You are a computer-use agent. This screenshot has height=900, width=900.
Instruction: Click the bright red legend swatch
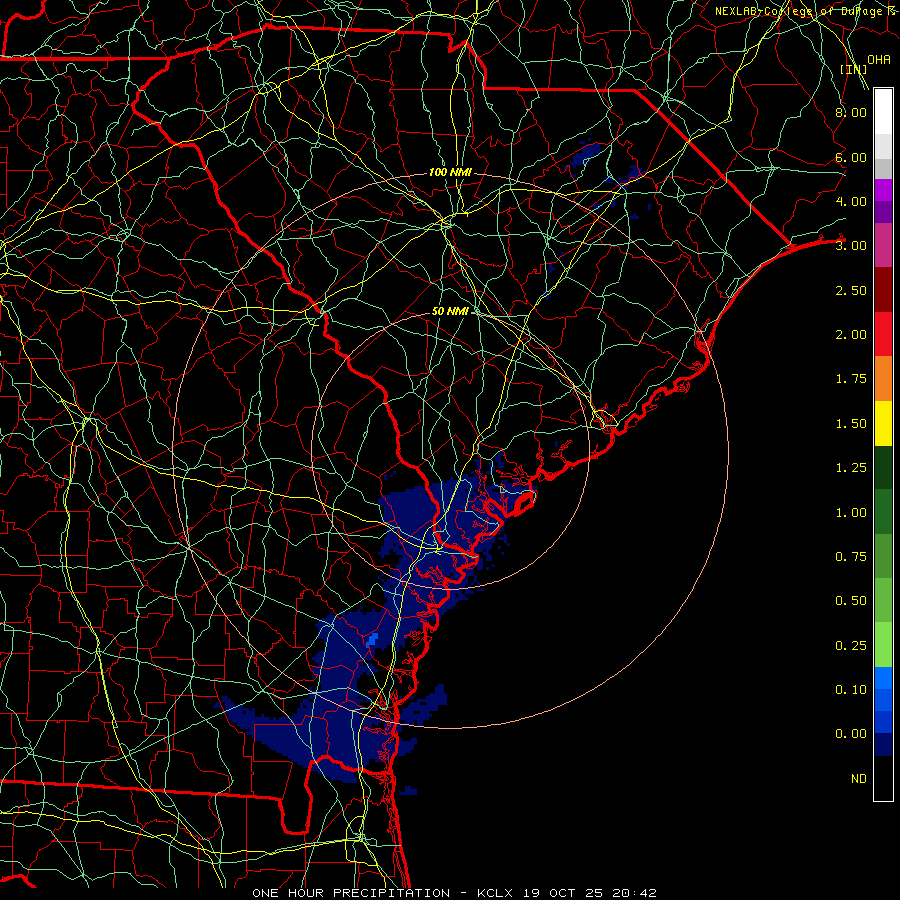pos(883,334)
